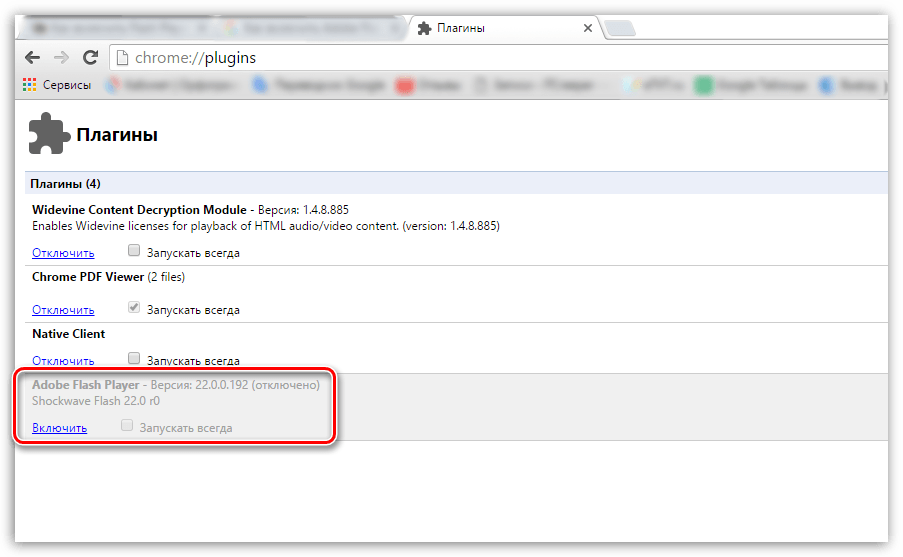
Task: Click the forward navigation arrow
Action: pos(61,58)
